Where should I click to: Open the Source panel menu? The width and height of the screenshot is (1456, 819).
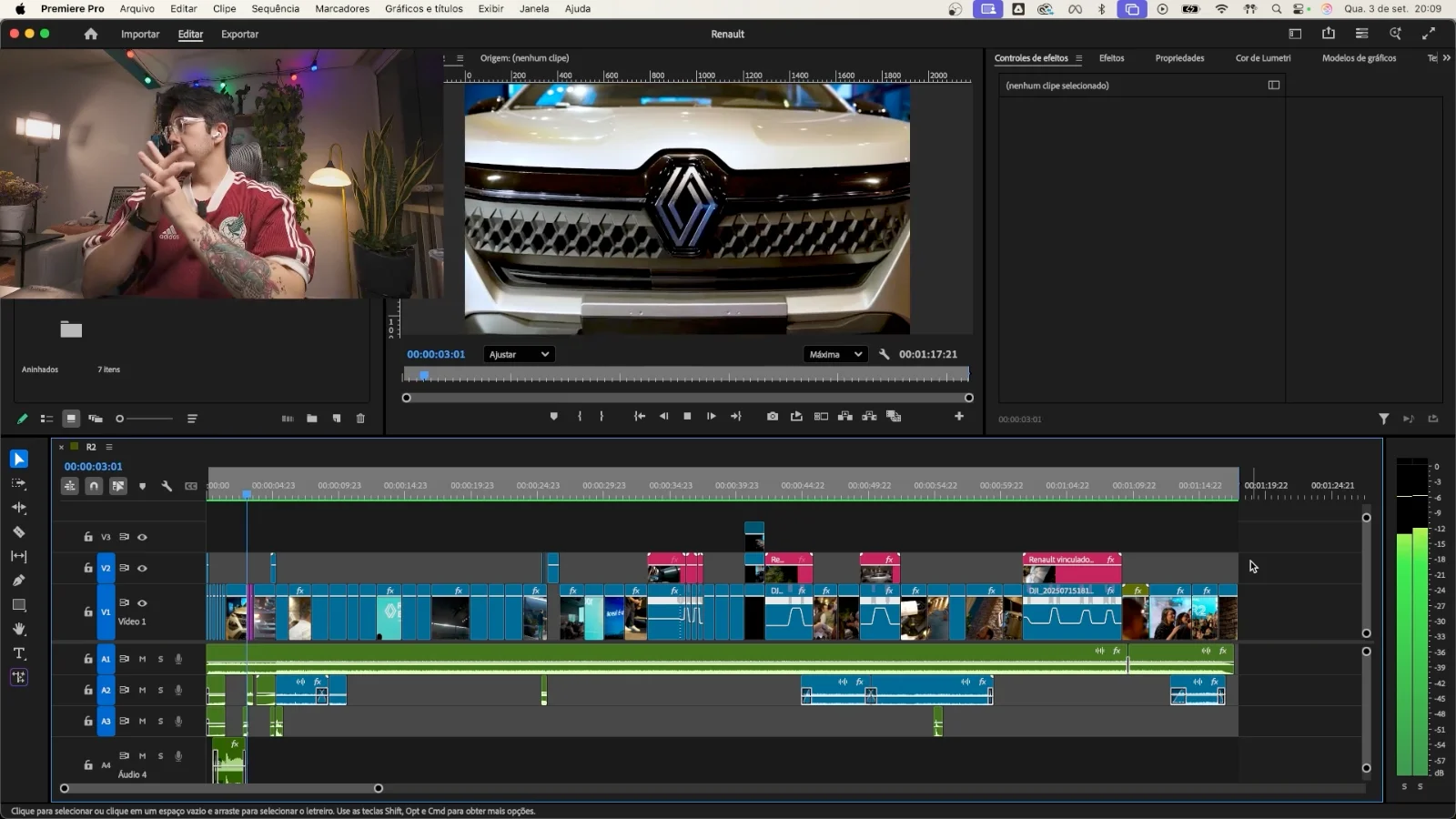[x=460, y=58]
